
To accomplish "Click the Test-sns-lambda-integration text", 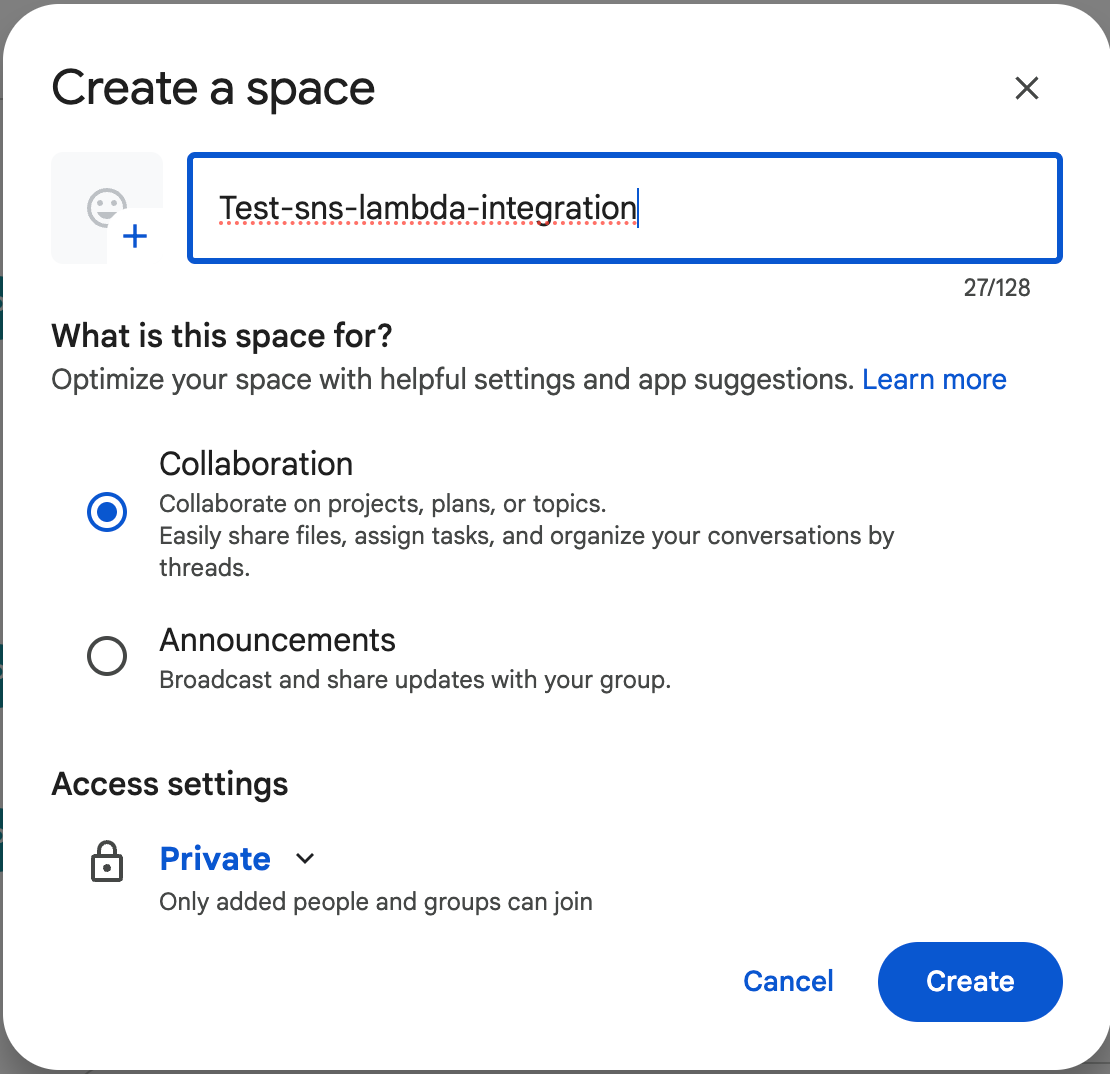I will pyautogui.click(x=428, y=208).
